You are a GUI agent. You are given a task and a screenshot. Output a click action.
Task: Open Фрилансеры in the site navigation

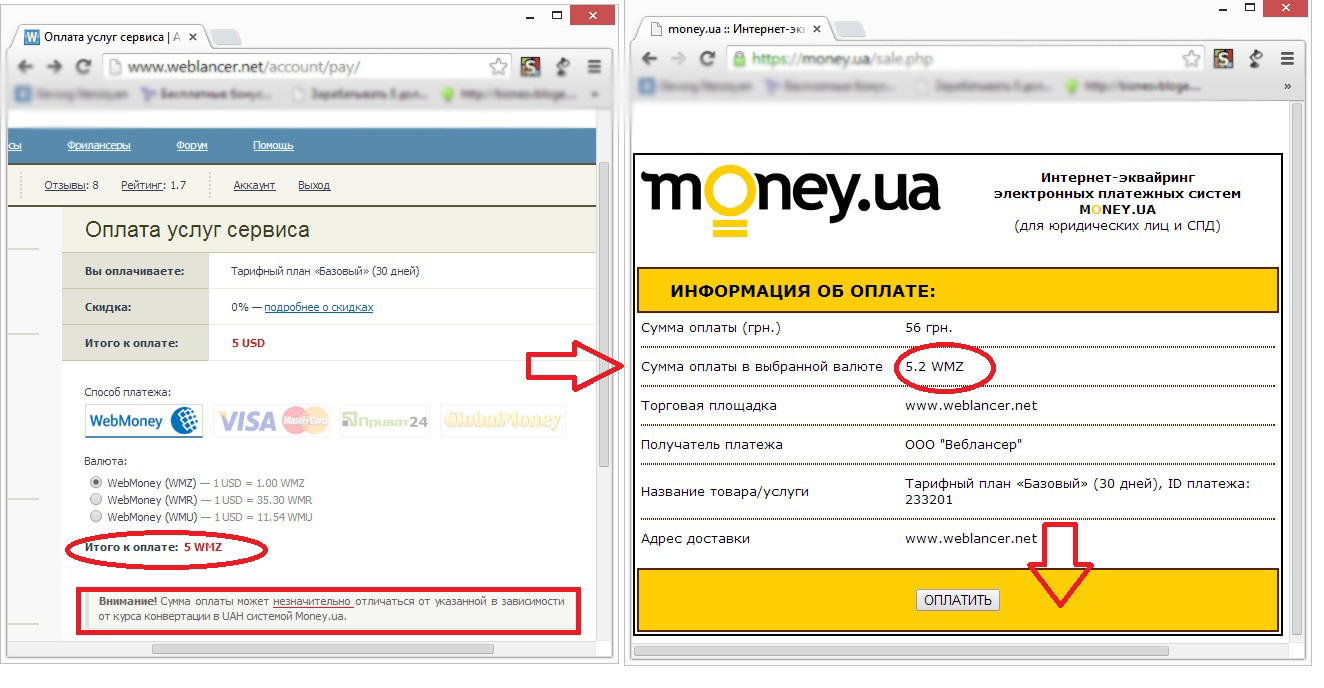(99, 146)
